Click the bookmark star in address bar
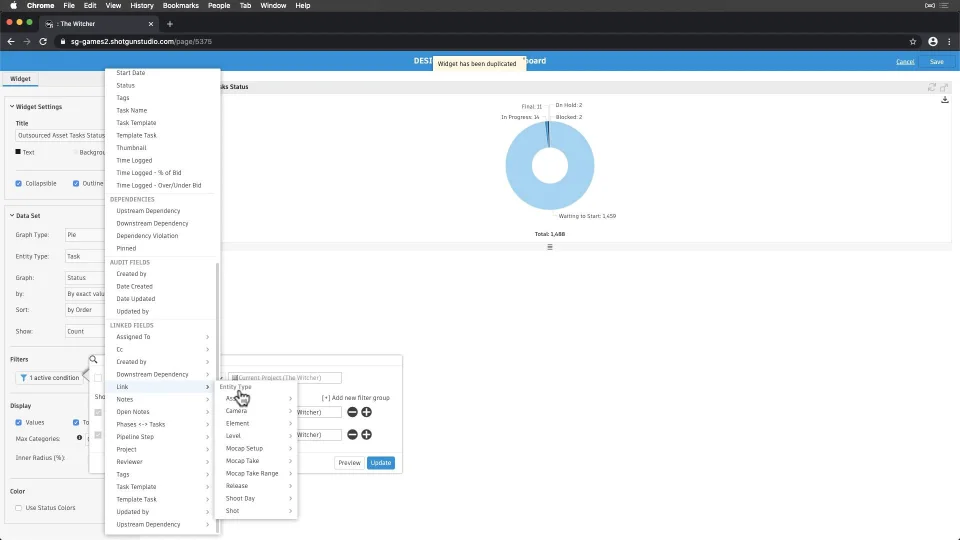960x540 pixels. click(x=913, y=42)
